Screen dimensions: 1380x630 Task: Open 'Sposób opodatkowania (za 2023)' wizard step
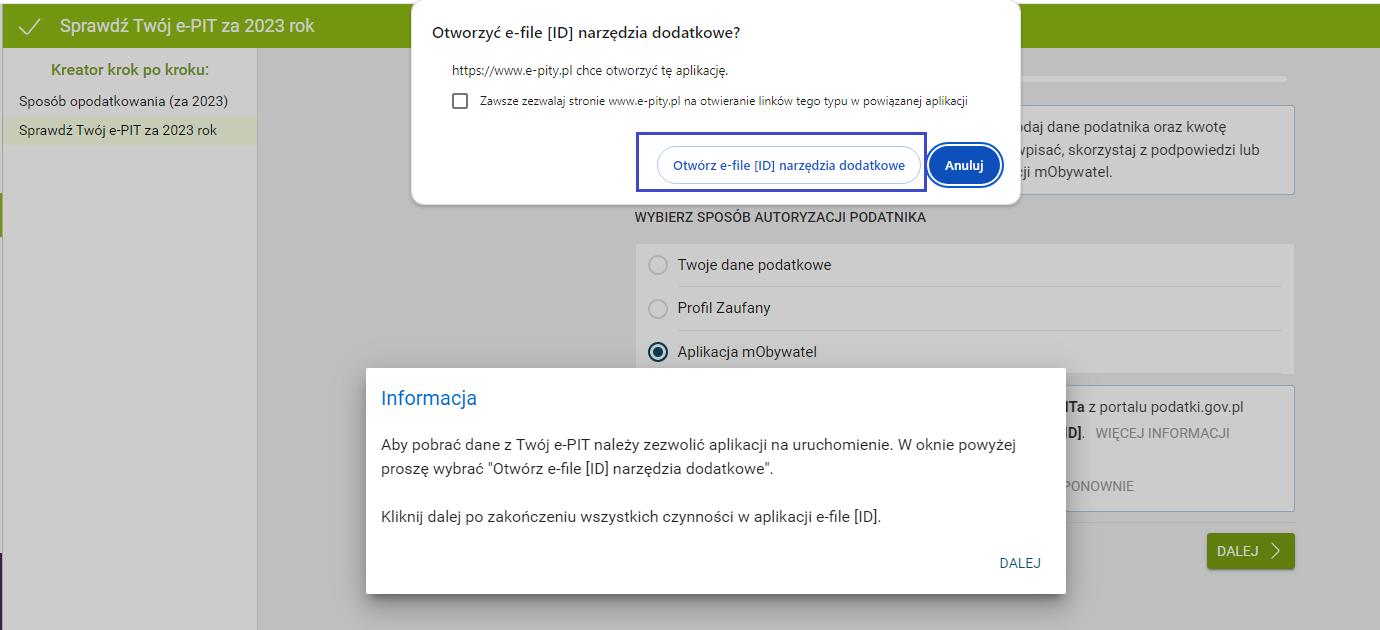click(x=123, y=101)
